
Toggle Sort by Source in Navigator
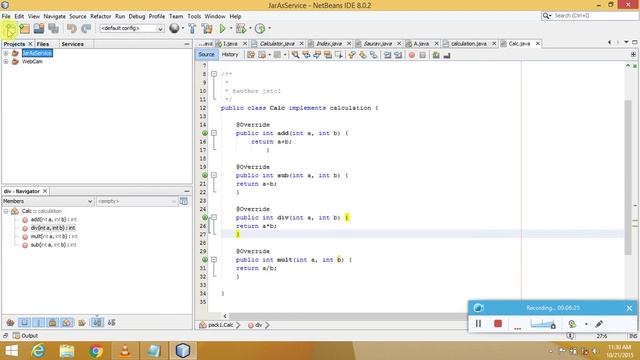pyautogui.click(x=111, y=322)
